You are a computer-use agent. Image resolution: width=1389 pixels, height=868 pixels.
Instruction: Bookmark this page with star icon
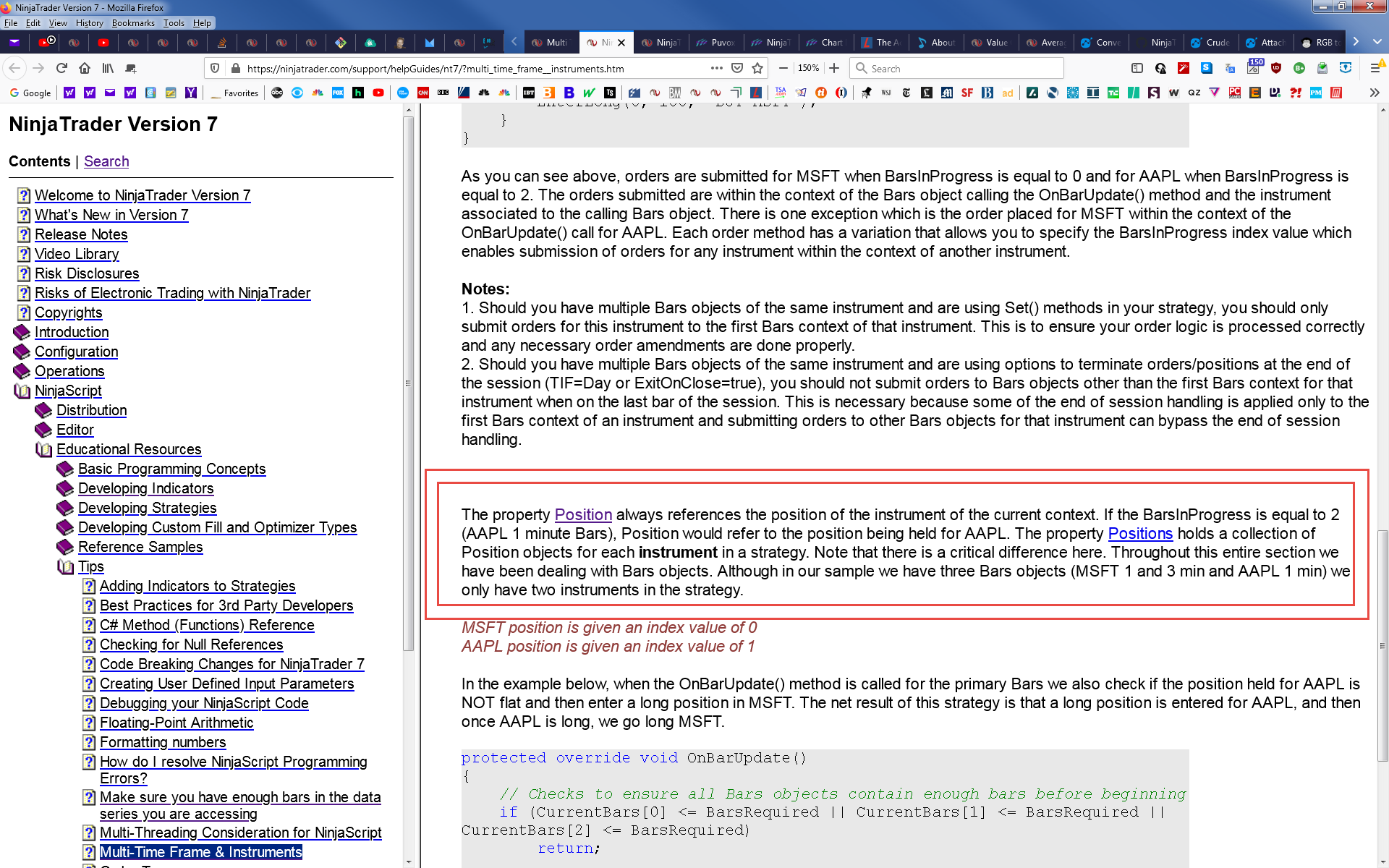pyautogui.click(x=757, y=68)
